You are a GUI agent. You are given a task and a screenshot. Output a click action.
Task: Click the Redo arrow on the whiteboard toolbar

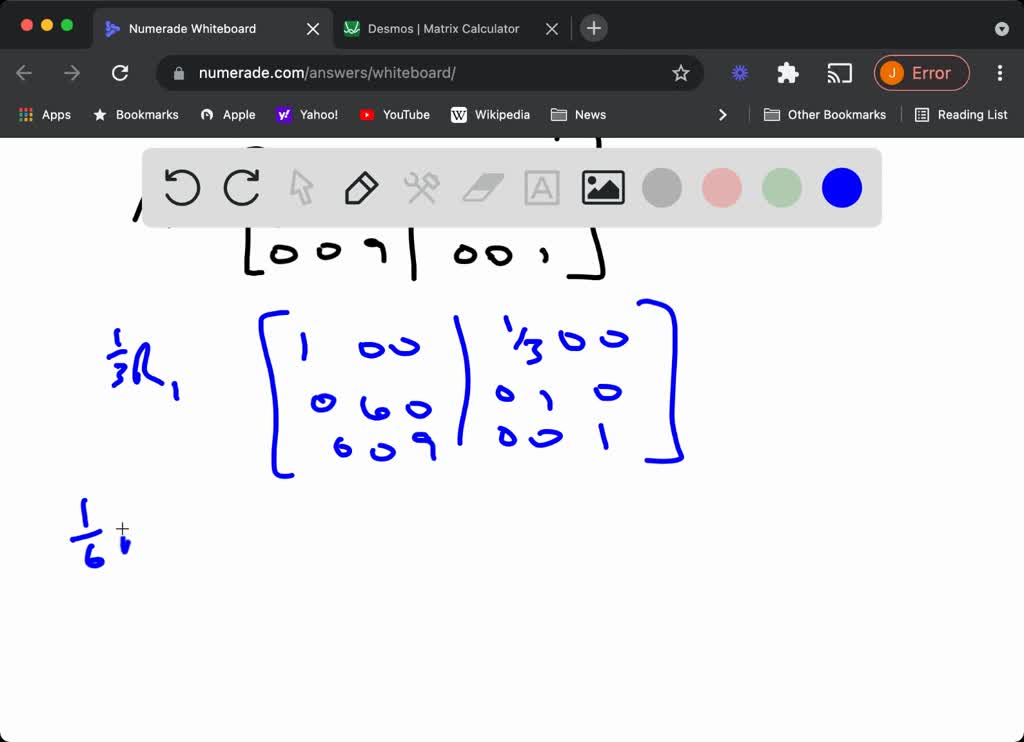pyautogui.click(x=241, y=187)
